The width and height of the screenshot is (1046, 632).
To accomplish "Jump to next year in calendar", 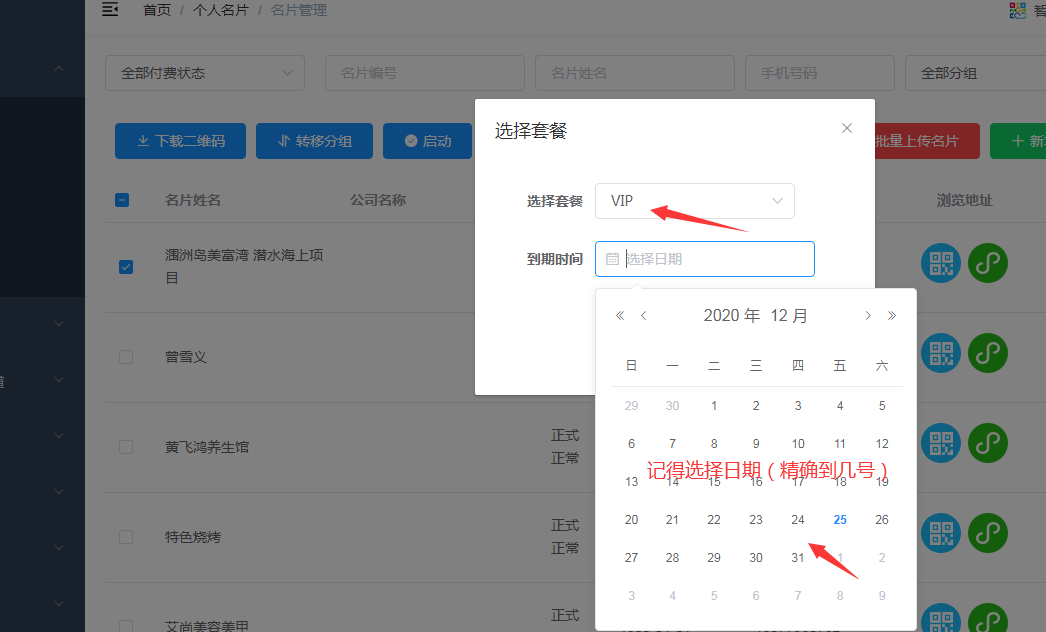I will [892, 316].
